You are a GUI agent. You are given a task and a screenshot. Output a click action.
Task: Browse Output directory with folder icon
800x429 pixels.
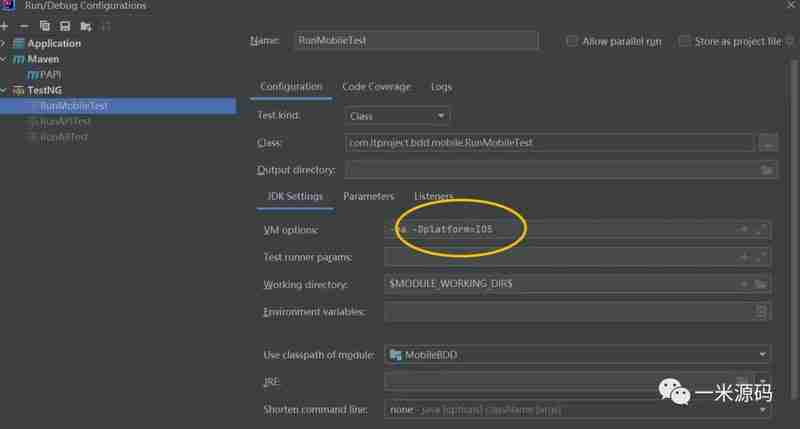pos(766,170)
